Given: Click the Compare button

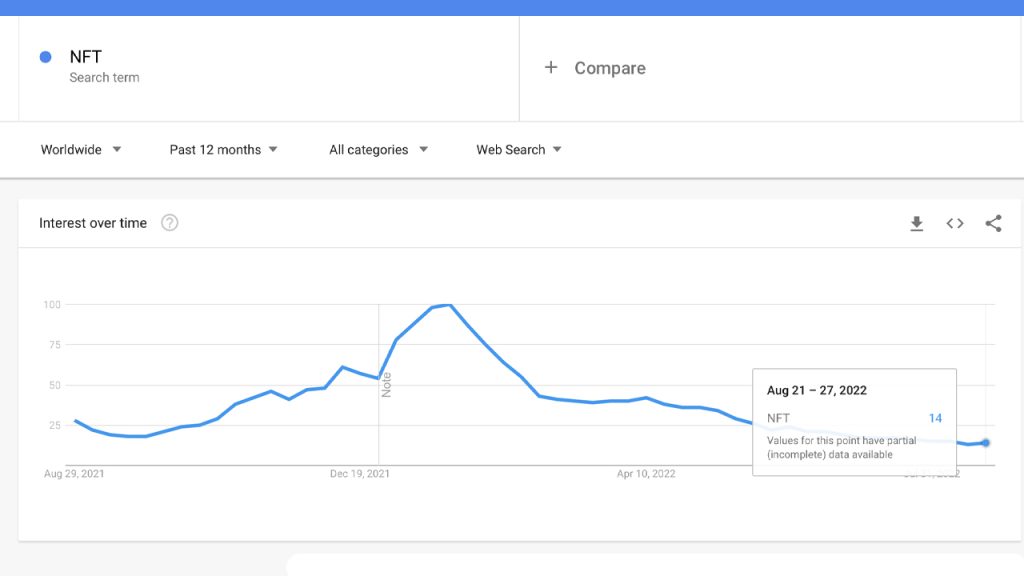Looking at the screenshot, I should [x=609, y=68].
